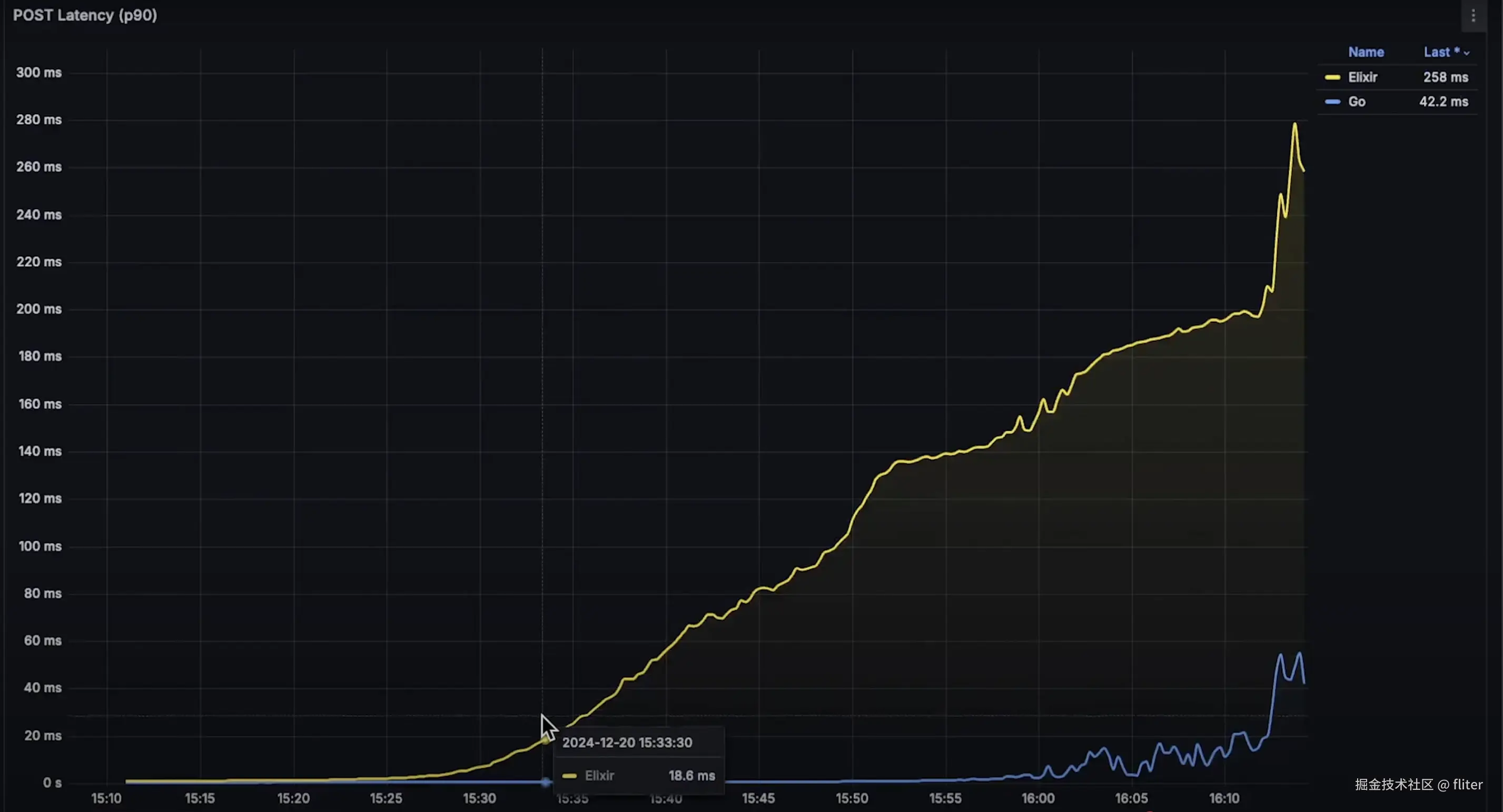
Task: Click the Elixir line's highest peak
Action: coord(1294,124)
